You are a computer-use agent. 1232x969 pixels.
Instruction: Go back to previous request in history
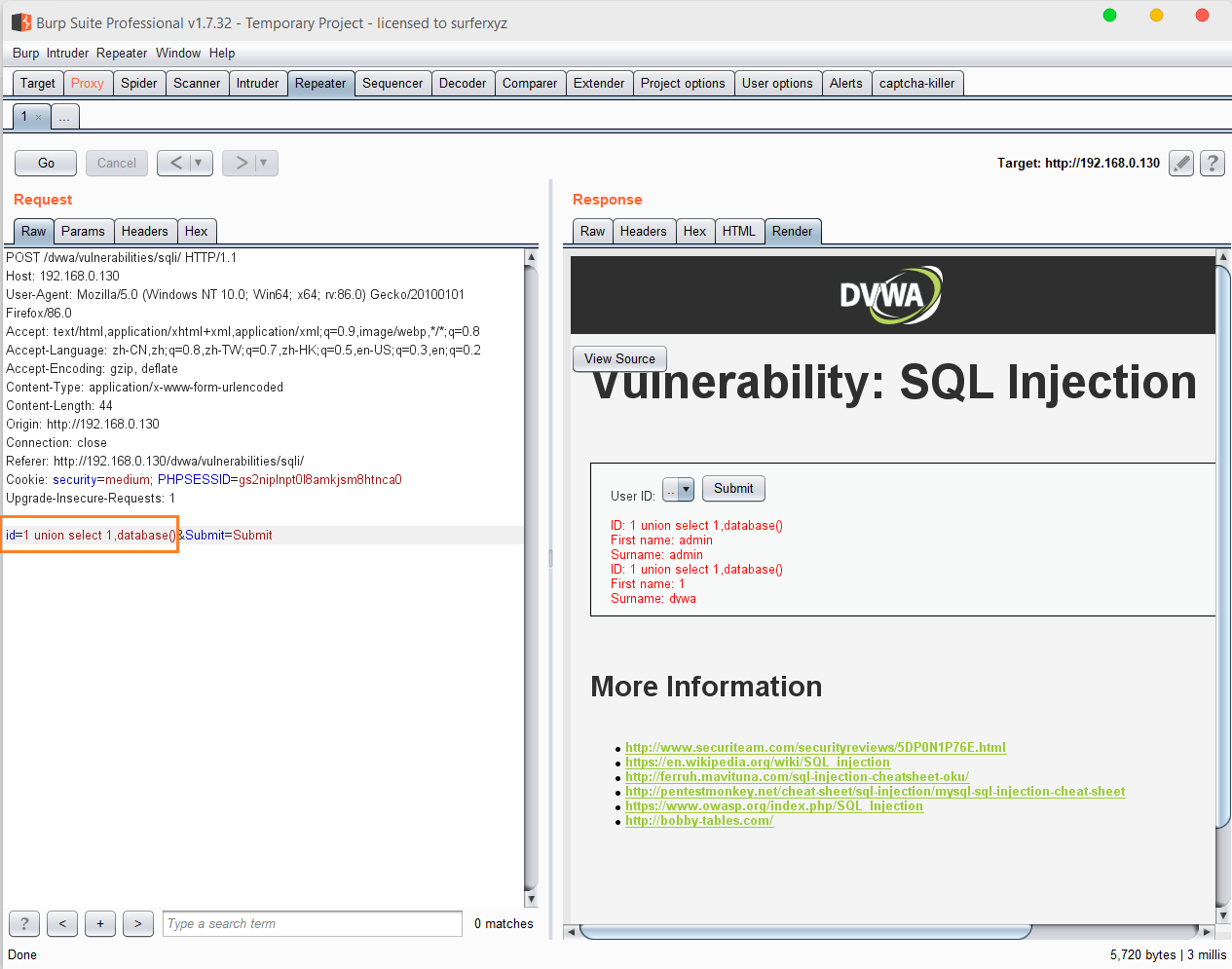point(176,163)
